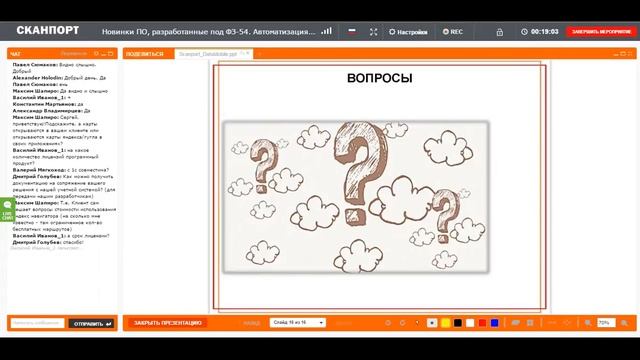
Task: Close the Scanport presentation tab
Action: (x=247, y=53)
